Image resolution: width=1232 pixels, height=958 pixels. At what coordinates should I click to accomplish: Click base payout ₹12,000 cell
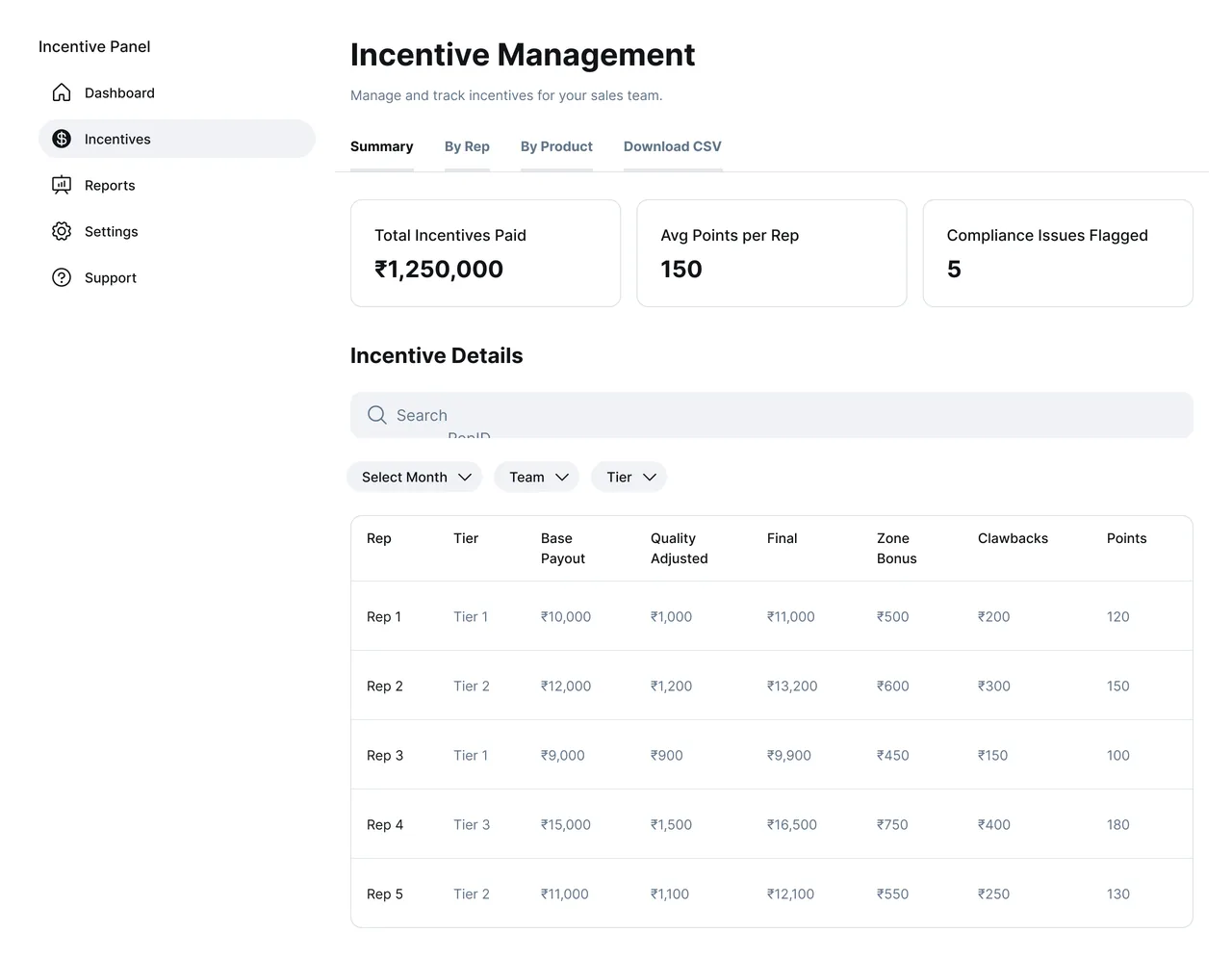click(566, 686)
